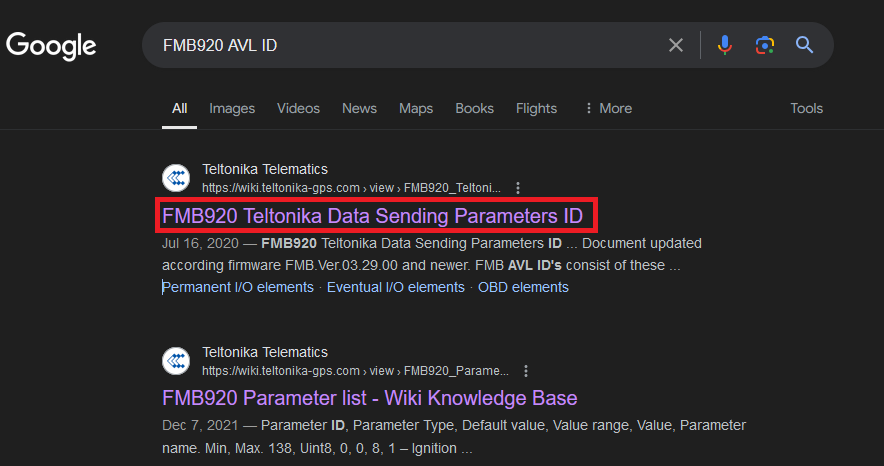The width and height of the screenshot is (884, 466).
Task: Switch to Images tab
Action: tap(232, 108)
